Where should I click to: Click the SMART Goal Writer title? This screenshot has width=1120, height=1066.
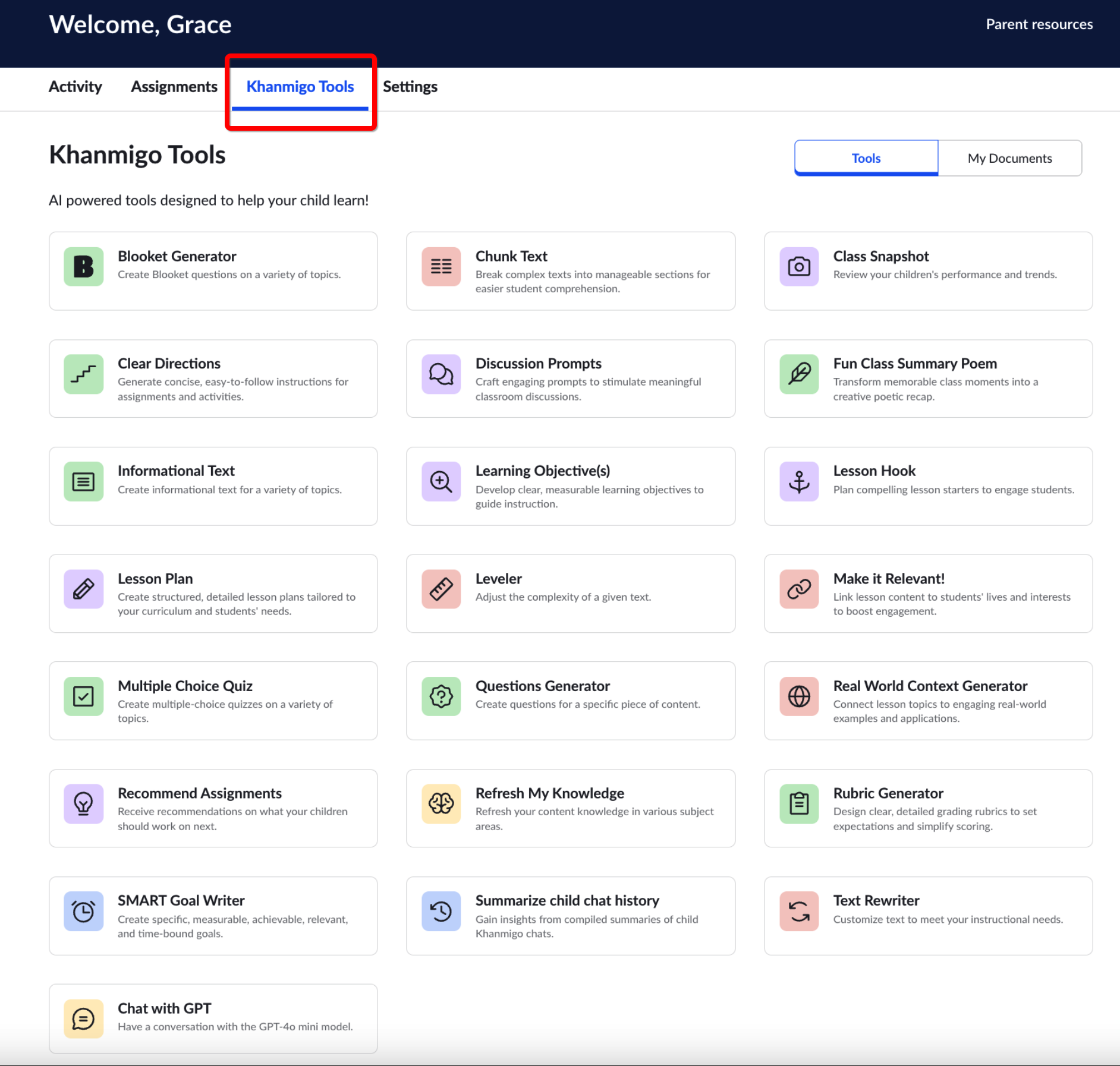(x=181, y=901)
